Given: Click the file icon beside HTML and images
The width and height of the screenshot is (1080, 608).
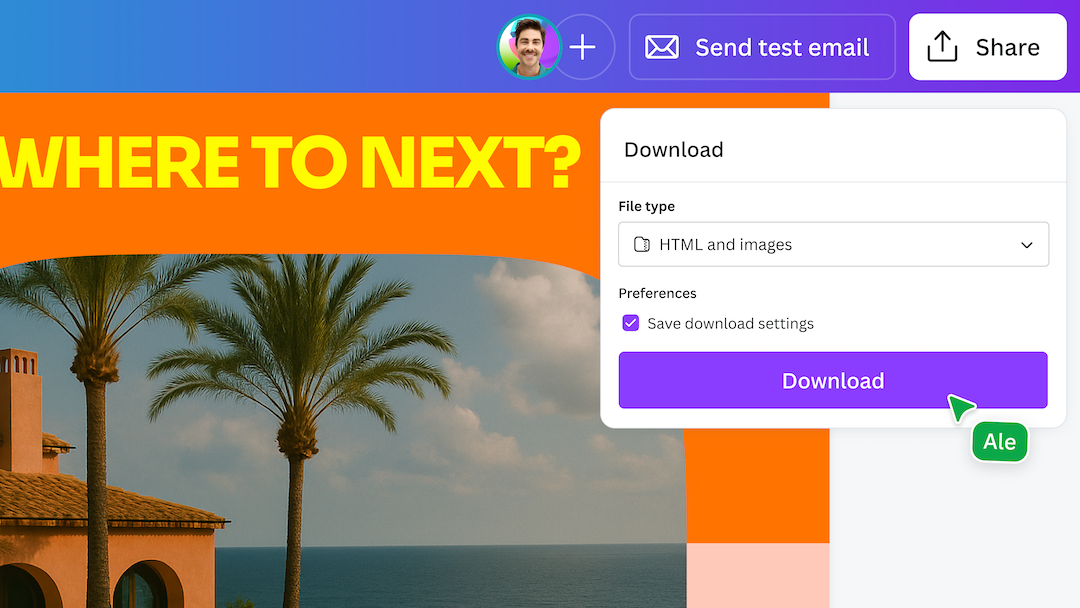Looking at the screenshot, I should (x=641, y=245).
